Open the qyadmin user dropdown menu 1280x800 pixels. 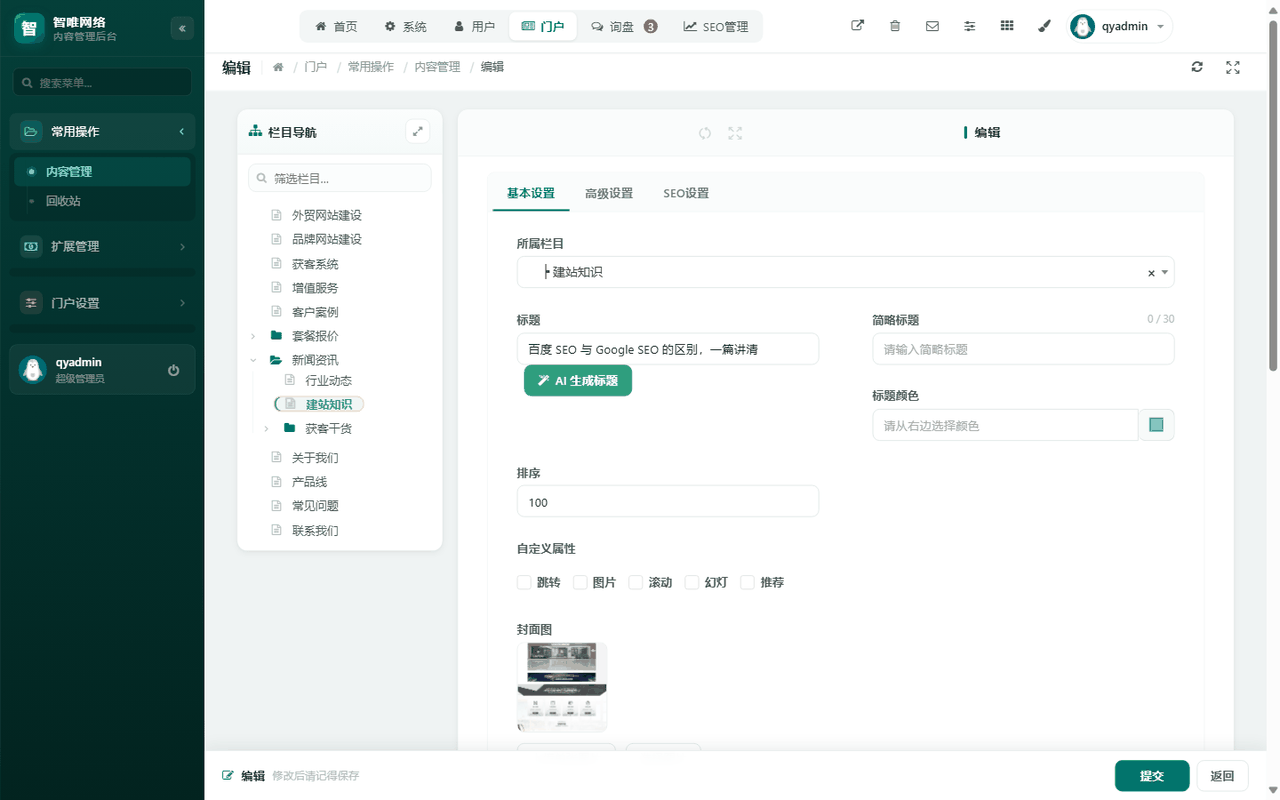[1120, 26]
